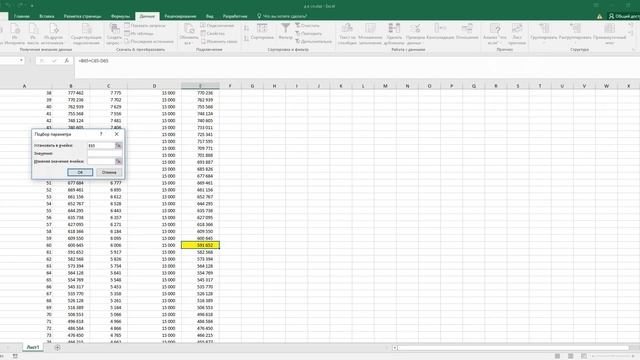Open Проверка данных dropdown
Image resolution: width=640 pixels, height=360 pixels.
click(416, 34)
